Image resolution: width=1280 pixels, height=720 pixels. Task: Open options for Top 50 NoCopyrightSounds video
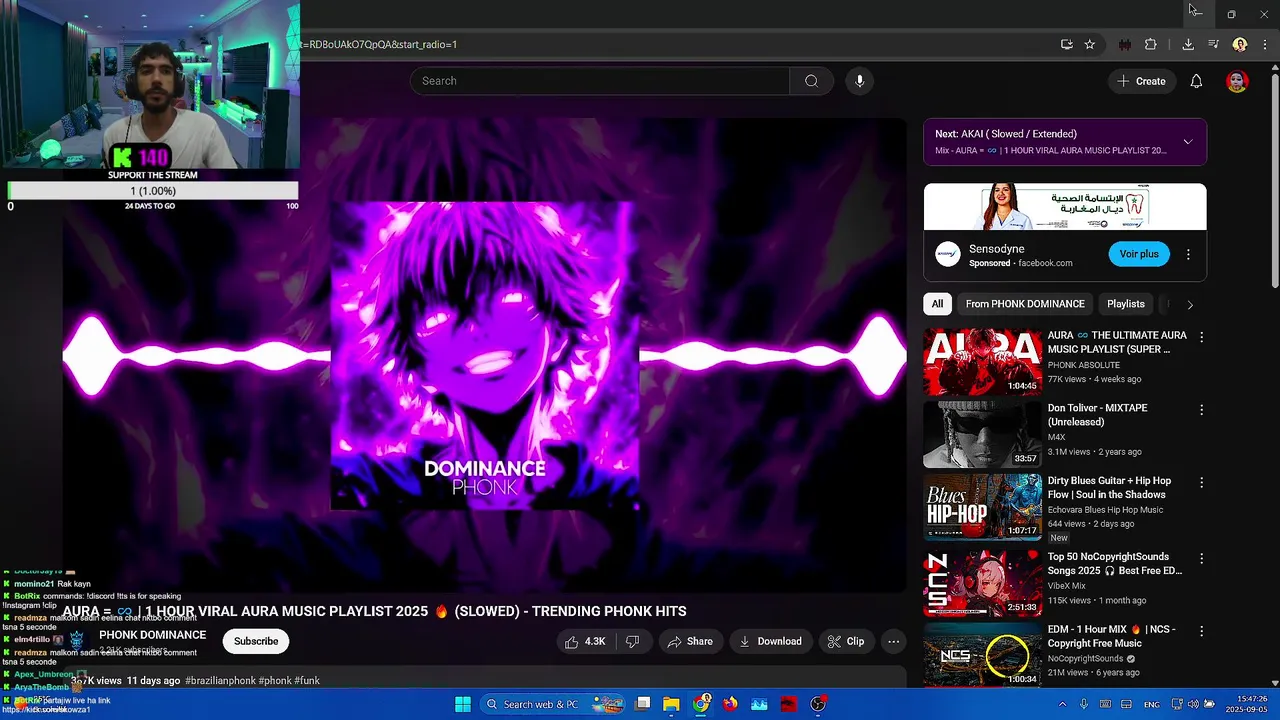[1202, 558]
